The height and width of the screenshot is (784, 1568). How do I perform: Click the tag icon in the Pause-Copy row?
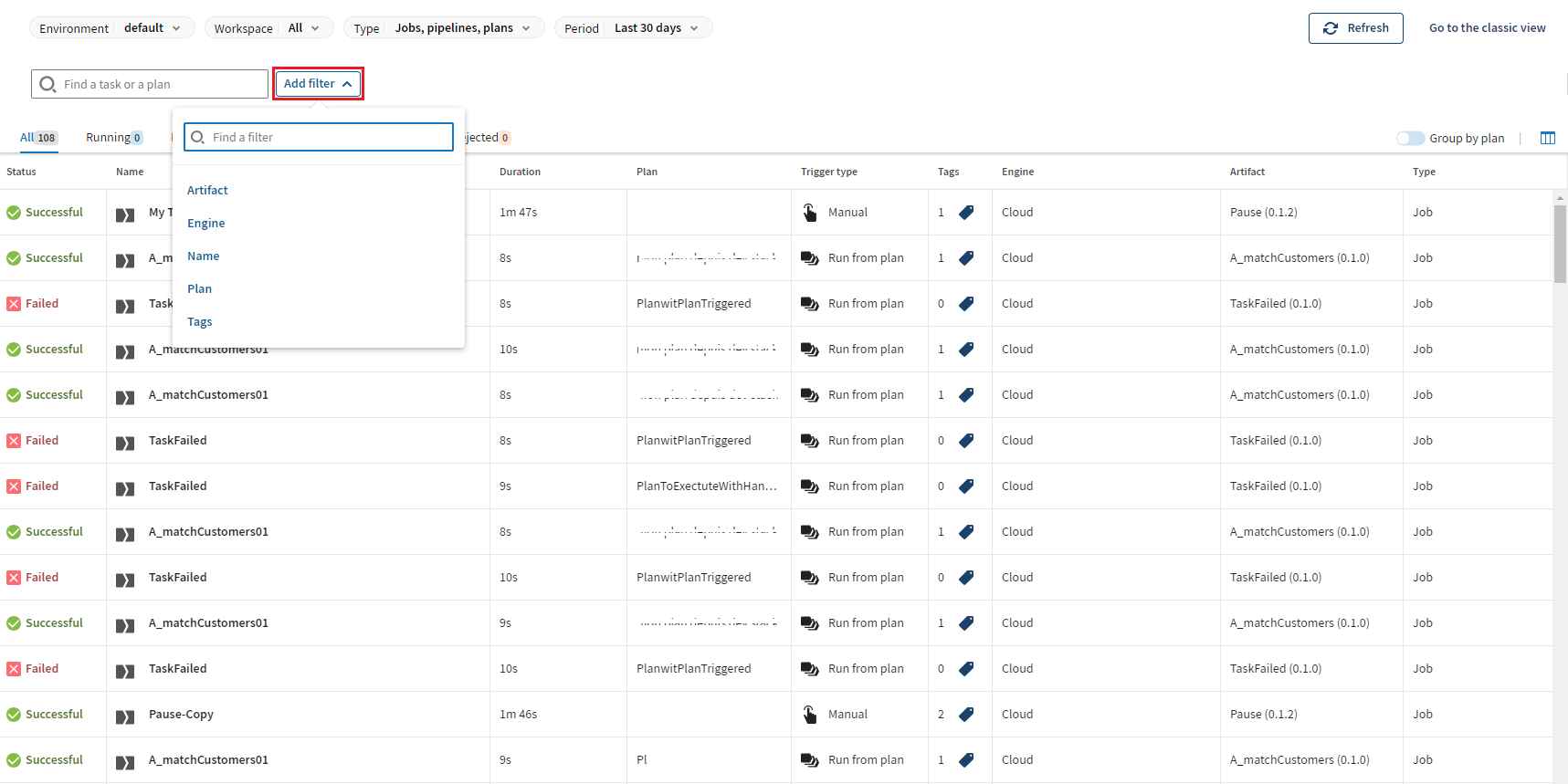point(966,715)
